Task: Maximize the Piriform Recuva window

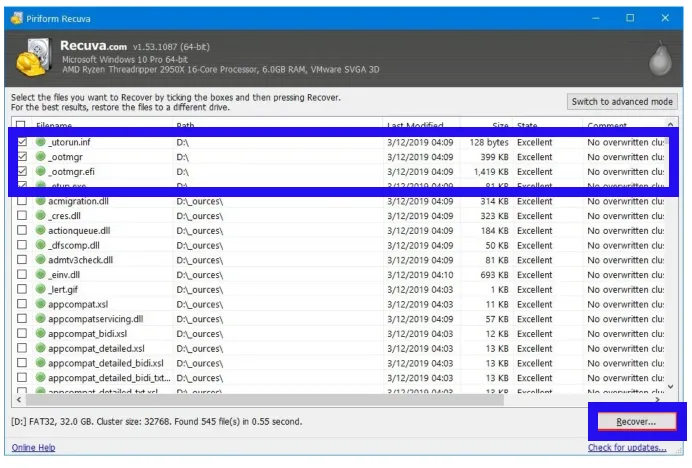Action: coord(630,18)
